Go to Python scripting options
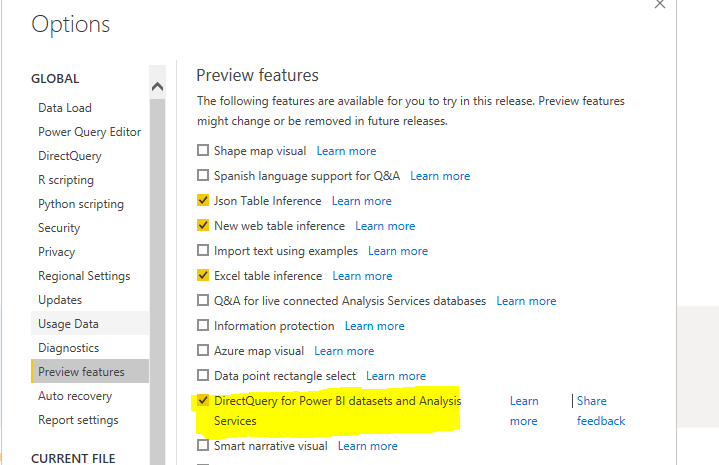Viewport: 719px width, 465px height. [x=81, y=204]
